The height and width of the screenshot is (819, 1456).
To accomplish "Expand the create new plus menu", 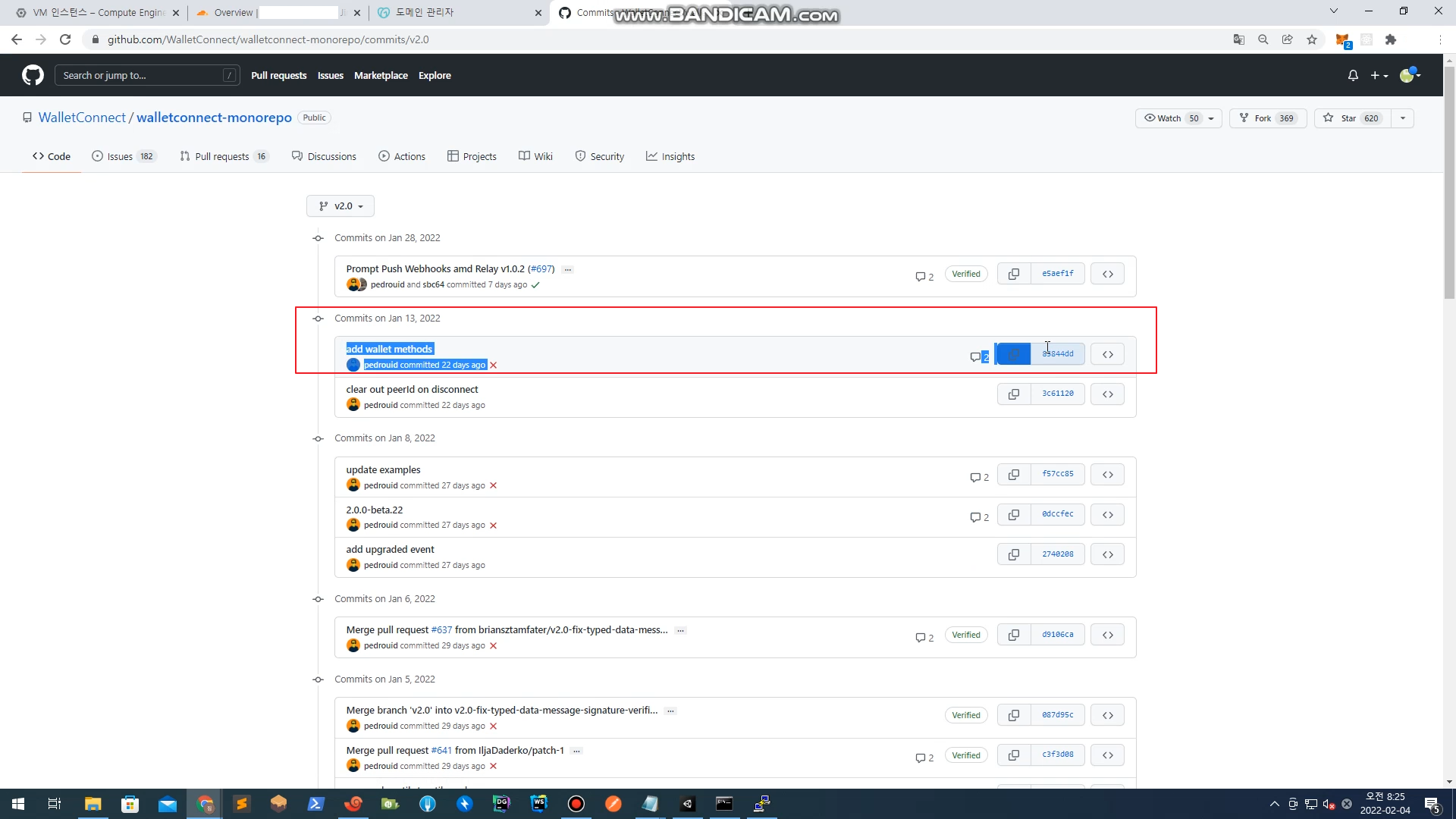I will point(1379,75).
